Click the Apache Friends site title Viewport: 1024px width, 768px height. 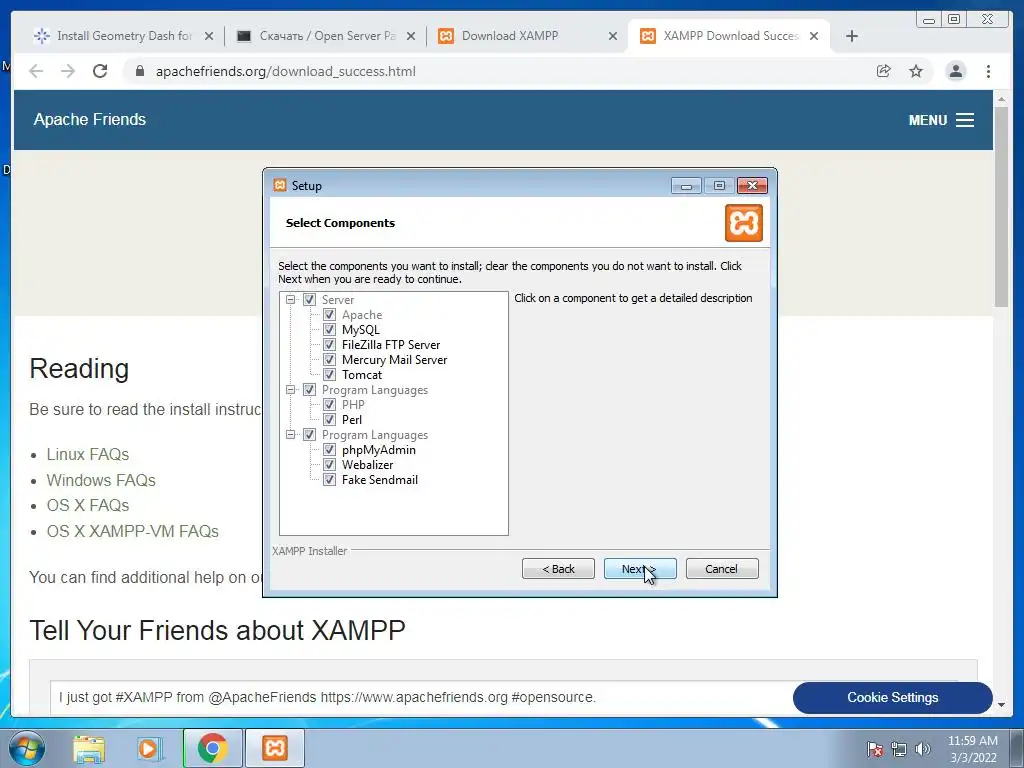point(90,120)
